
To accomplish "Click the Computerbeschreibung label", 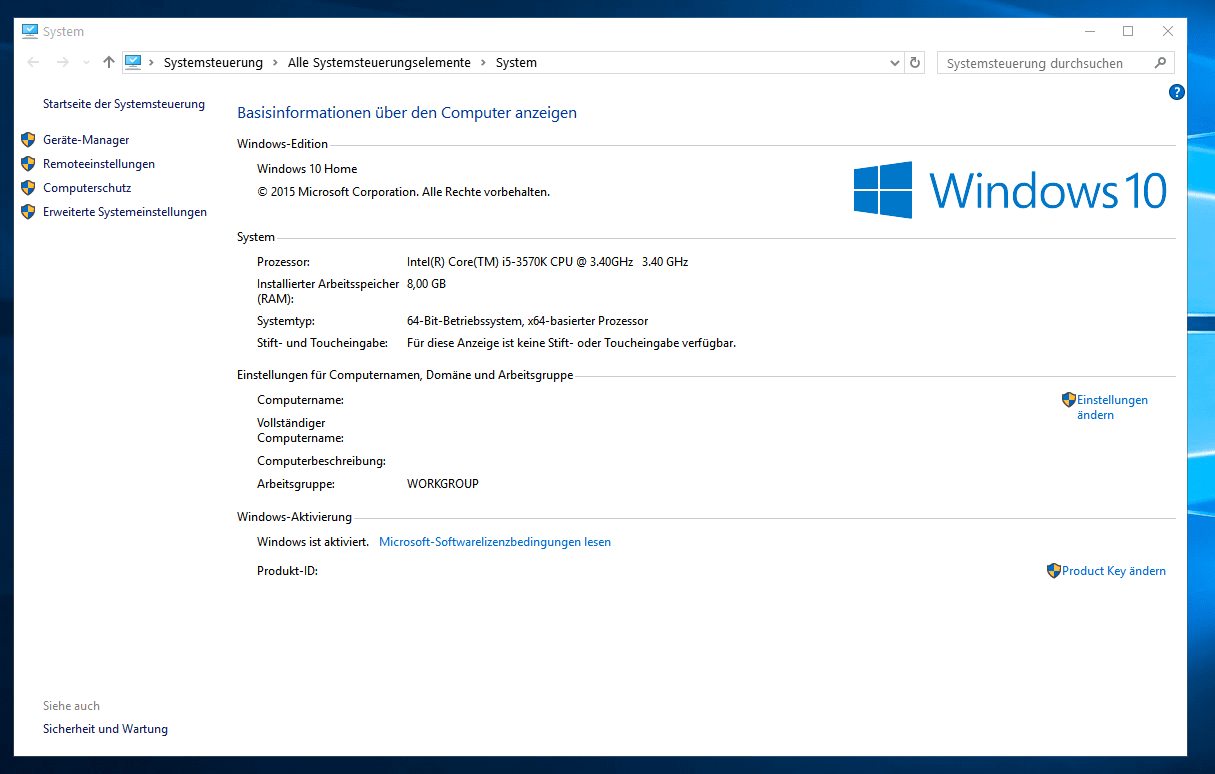I will [x=321, y=461].
